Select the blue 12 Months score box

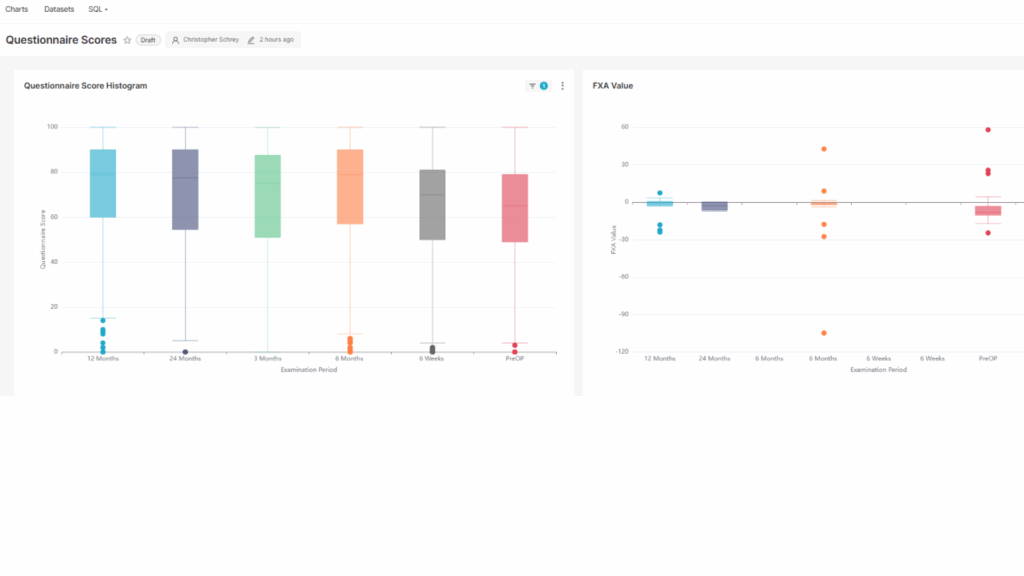click(x=103, y=183)
